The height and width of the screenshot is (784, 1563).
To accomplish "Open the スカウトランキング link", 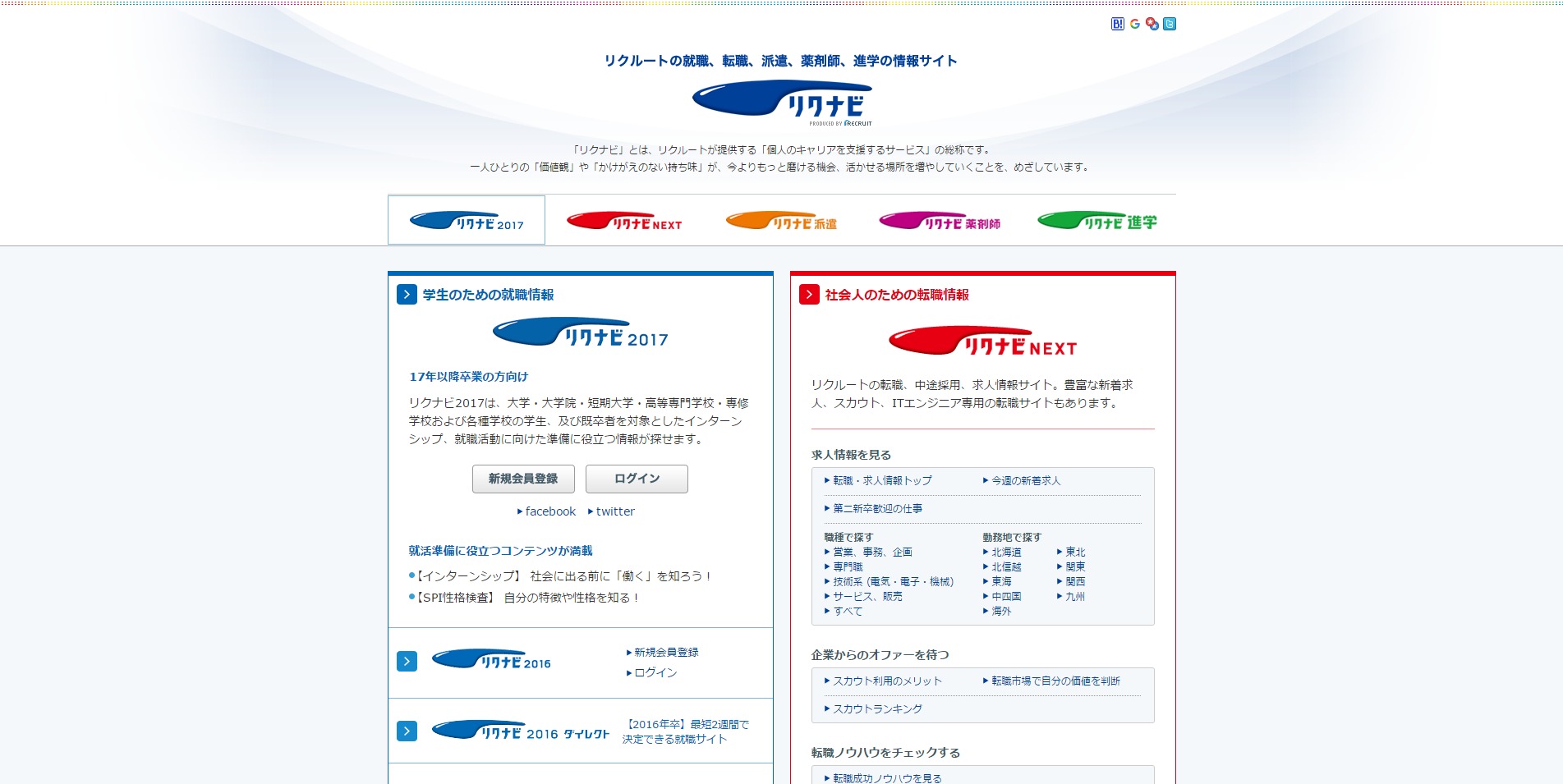I will point(877,709).
